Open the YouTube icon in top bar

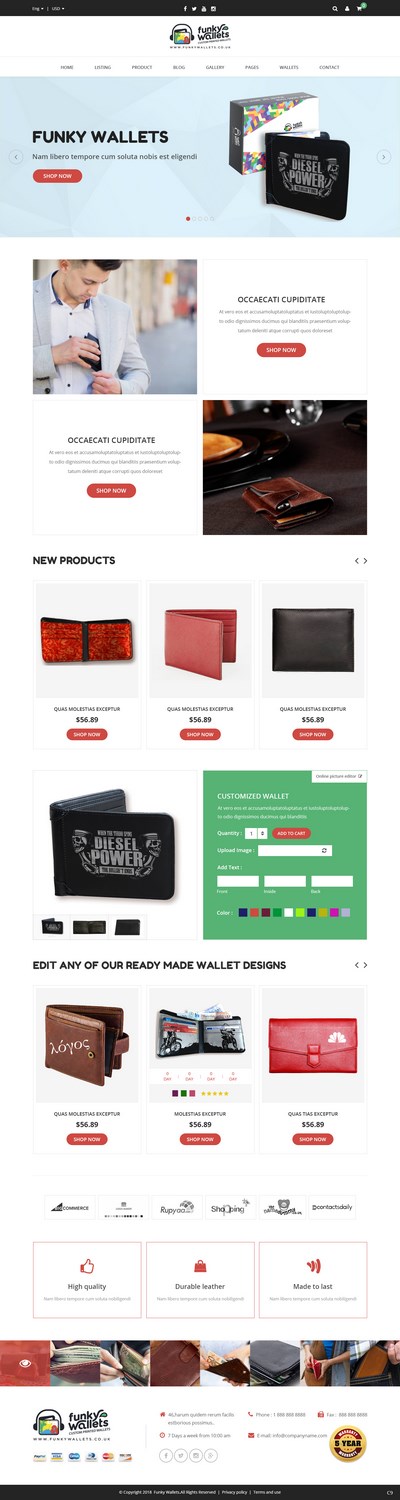[x=203, y=8]
